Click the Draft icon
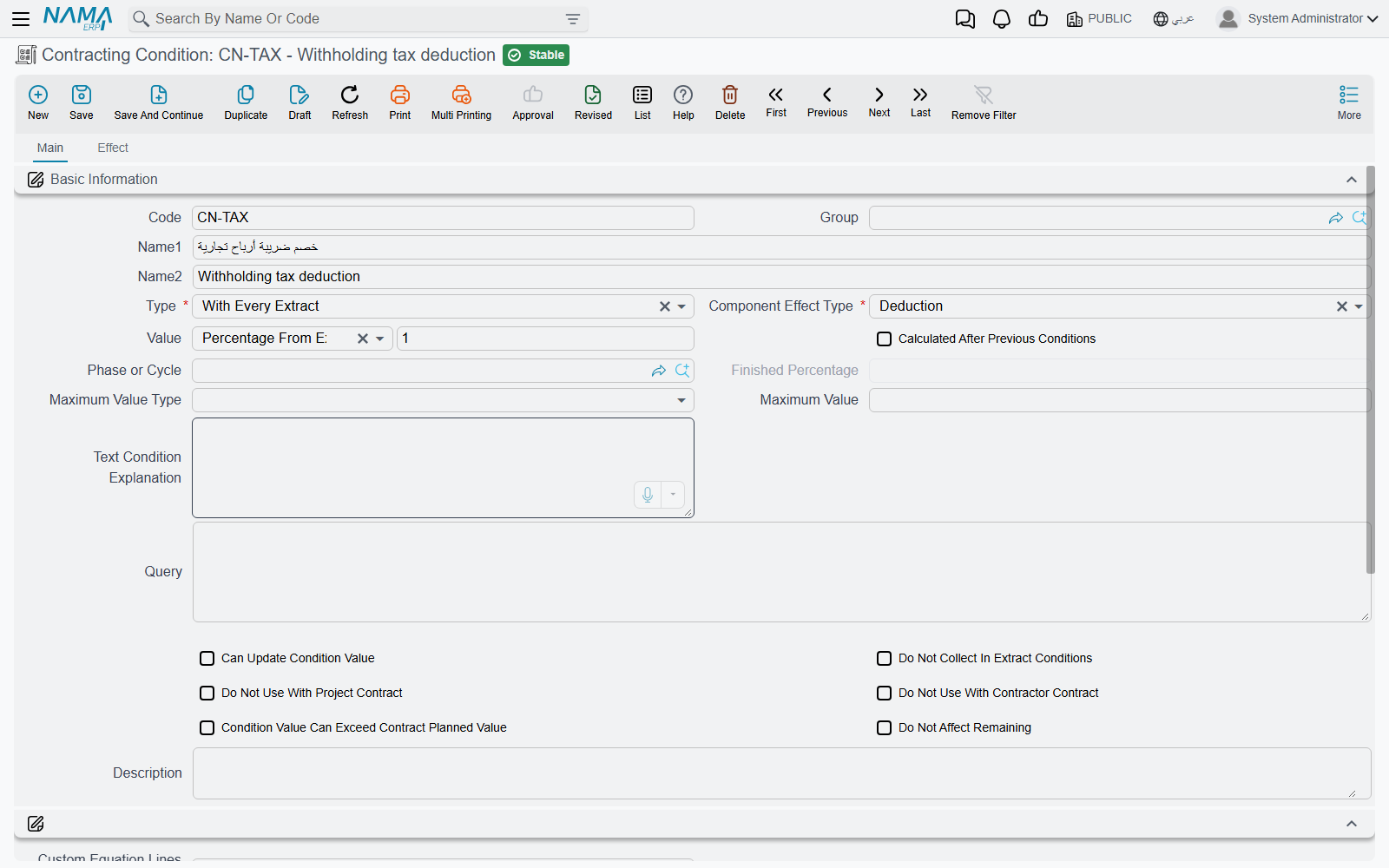This screenshot has height=868, width=1389. click(x=300, y=95)
